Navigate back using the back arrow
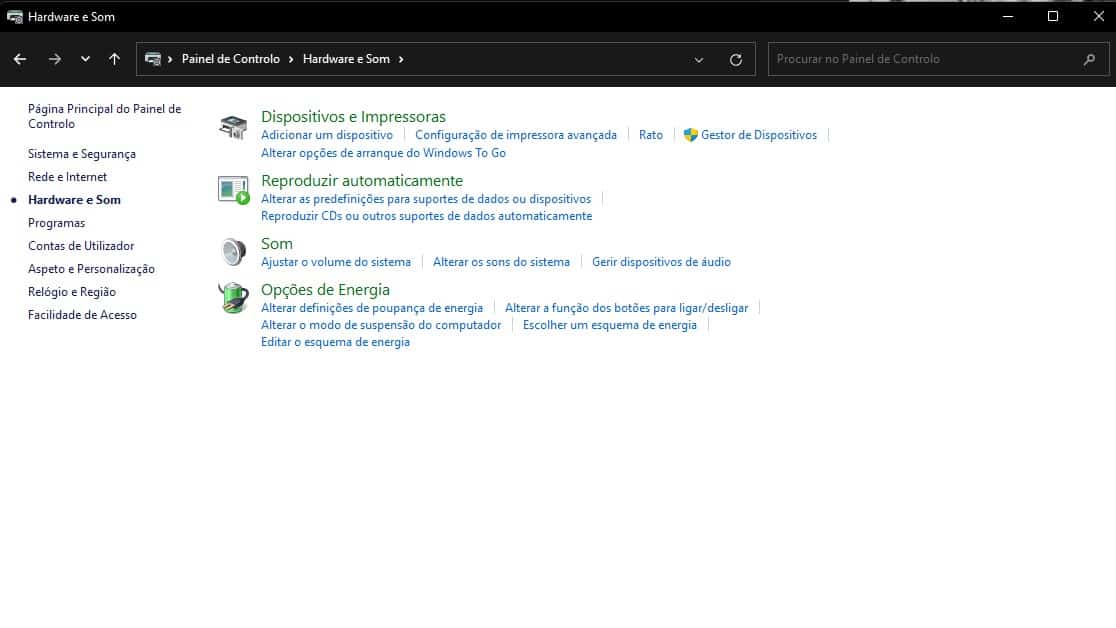The height and width of the screenshot is (628, 1116). tap(19, 58)
